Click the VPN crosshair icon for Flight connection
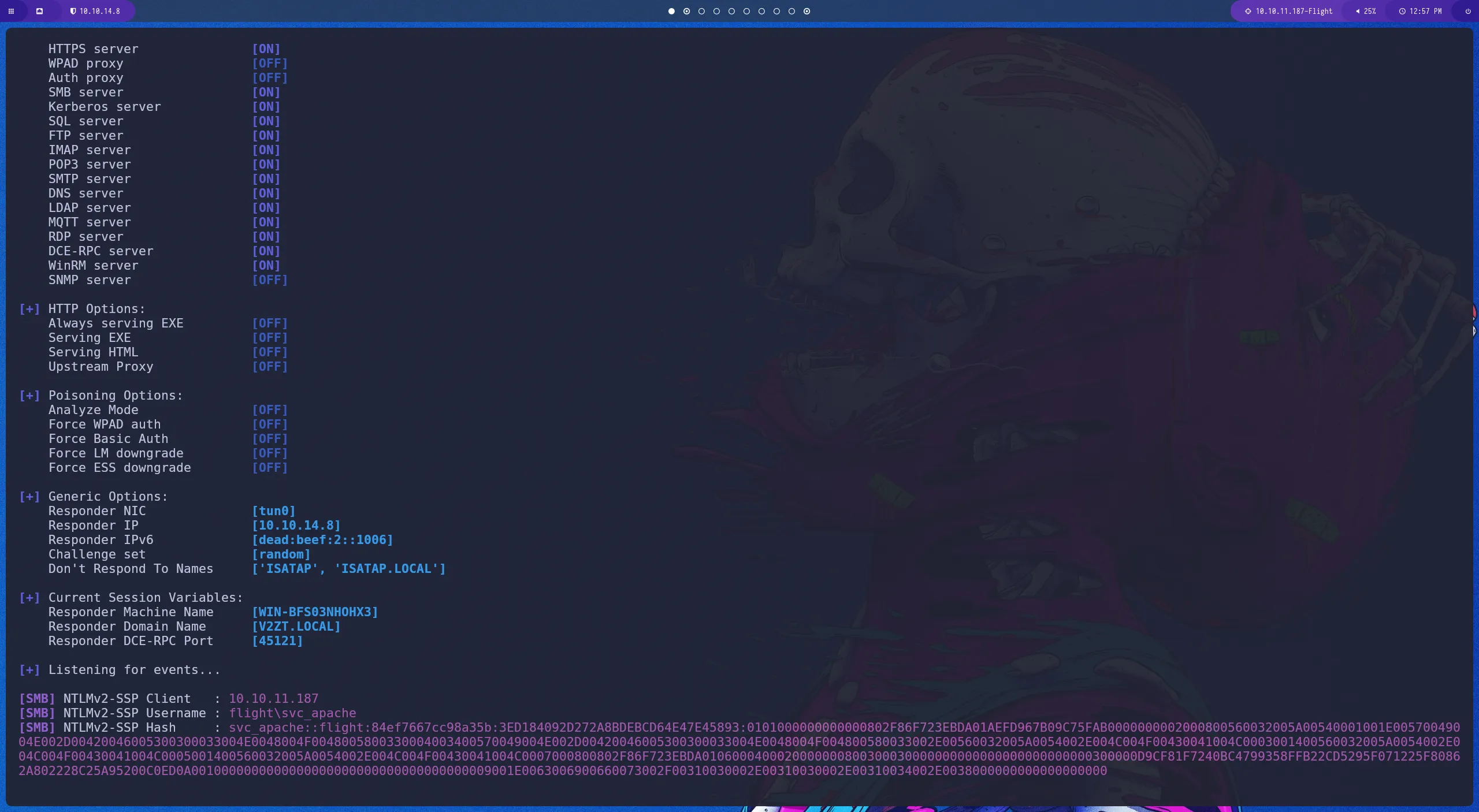1479x812 pixels. [1248, 11]
